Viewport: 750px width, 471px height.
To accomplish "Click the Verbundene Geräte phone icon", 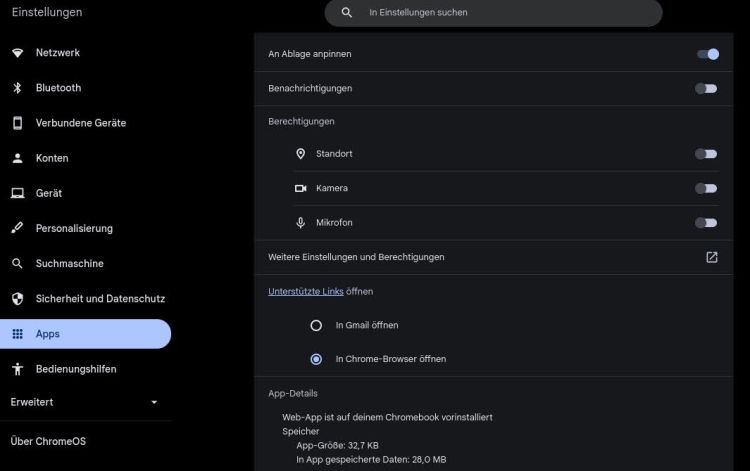I will point(18,123).
